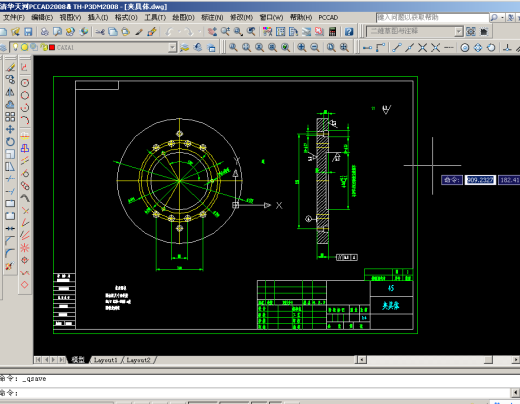The height and width of the screenshot is (404, 520).
Task: Open the QuickCalc calculator
Action: (332, 32)
